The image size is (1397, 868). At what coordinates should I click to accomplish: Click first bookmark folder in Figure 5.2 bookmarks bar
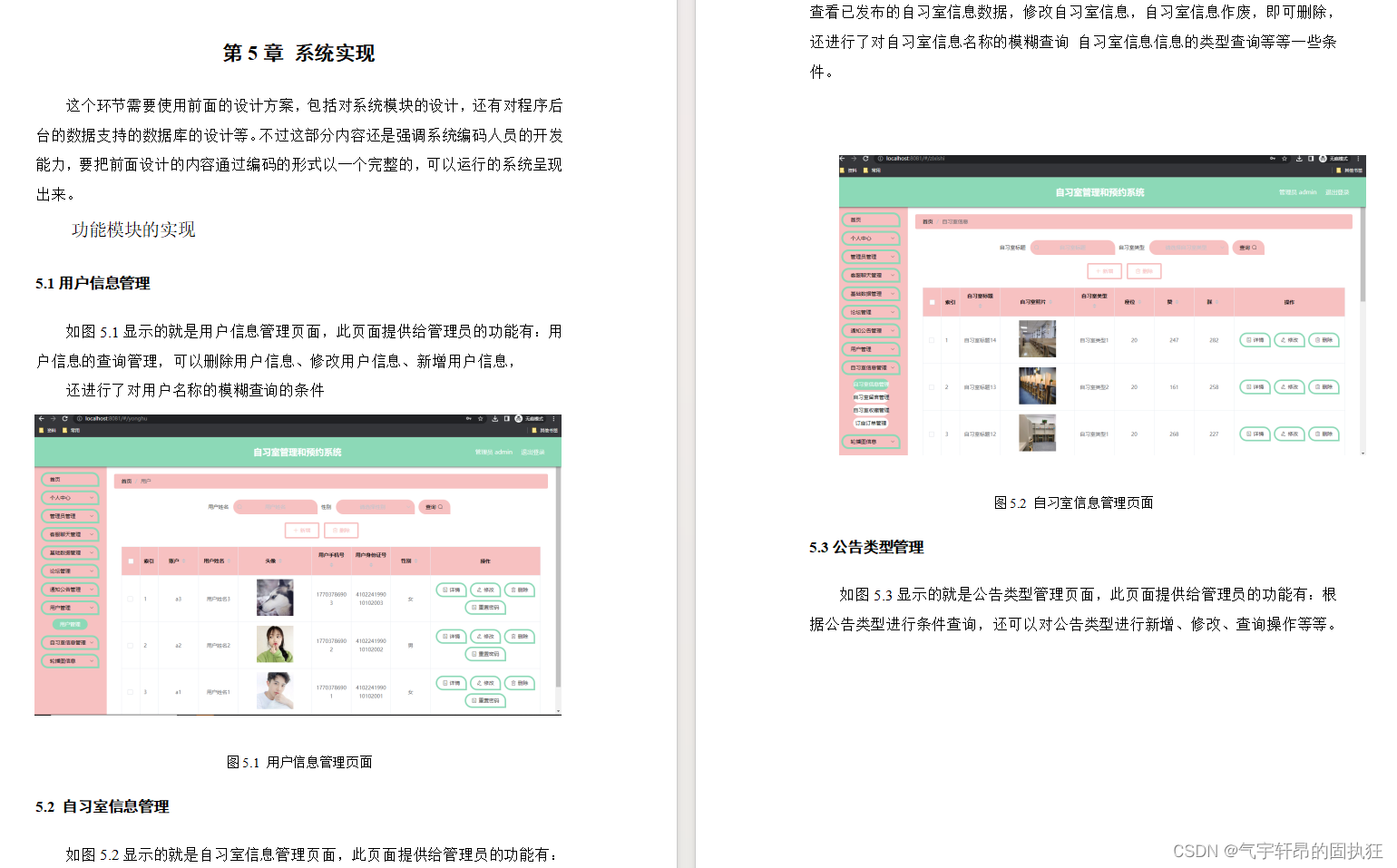click(x=848, y=171)
